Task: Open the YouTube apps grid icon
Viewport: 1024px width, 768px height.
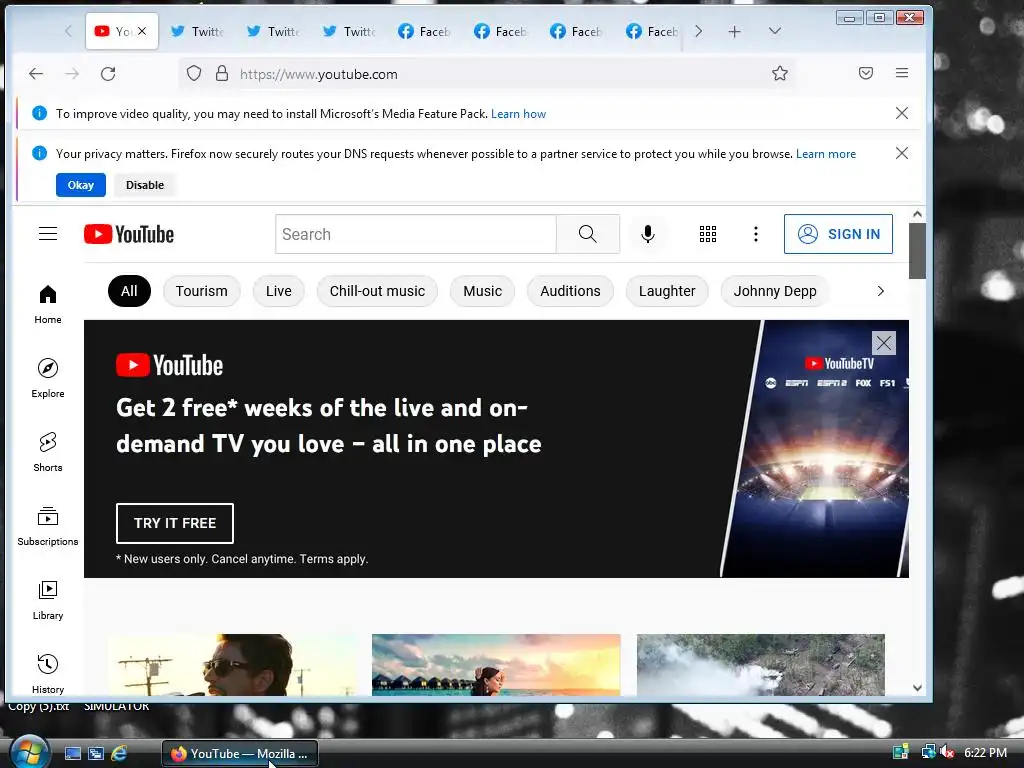Action: tap(708, 234)
